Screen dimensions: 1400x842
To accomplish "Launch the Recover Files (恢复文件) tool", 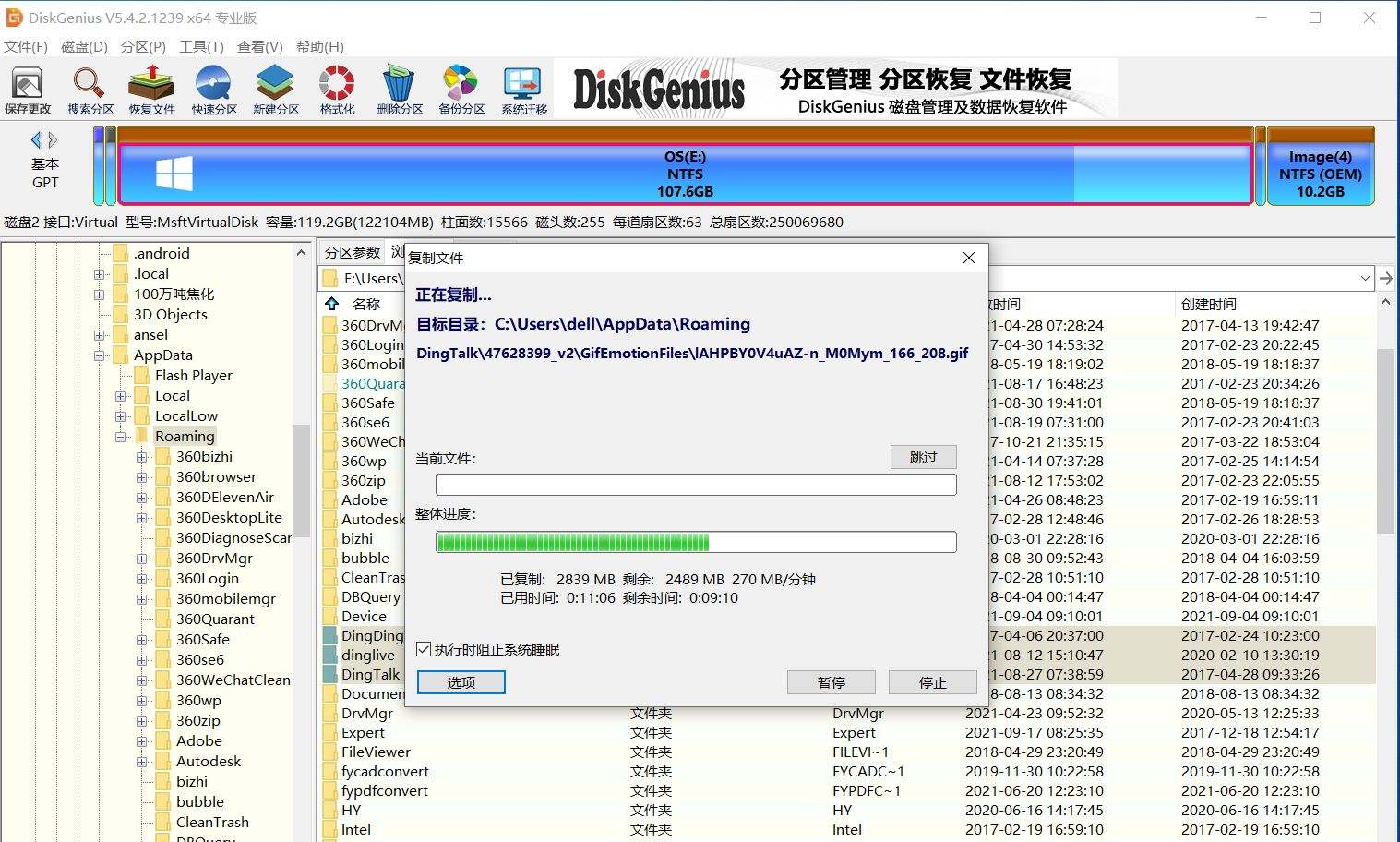I will (151, 90).
